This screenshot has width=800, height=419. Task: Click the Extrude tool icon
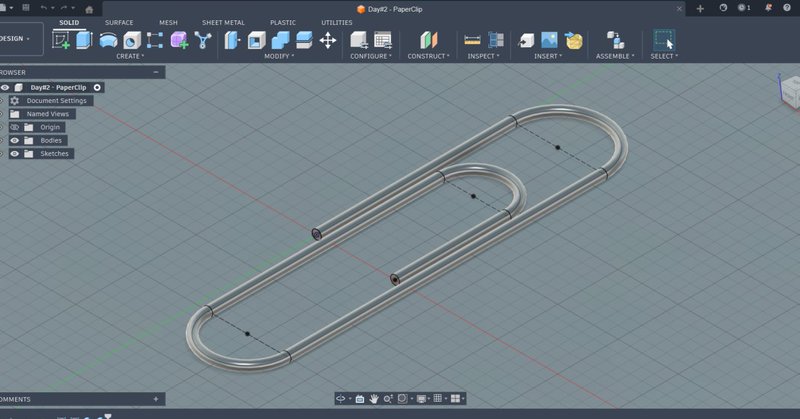(84, 40)
